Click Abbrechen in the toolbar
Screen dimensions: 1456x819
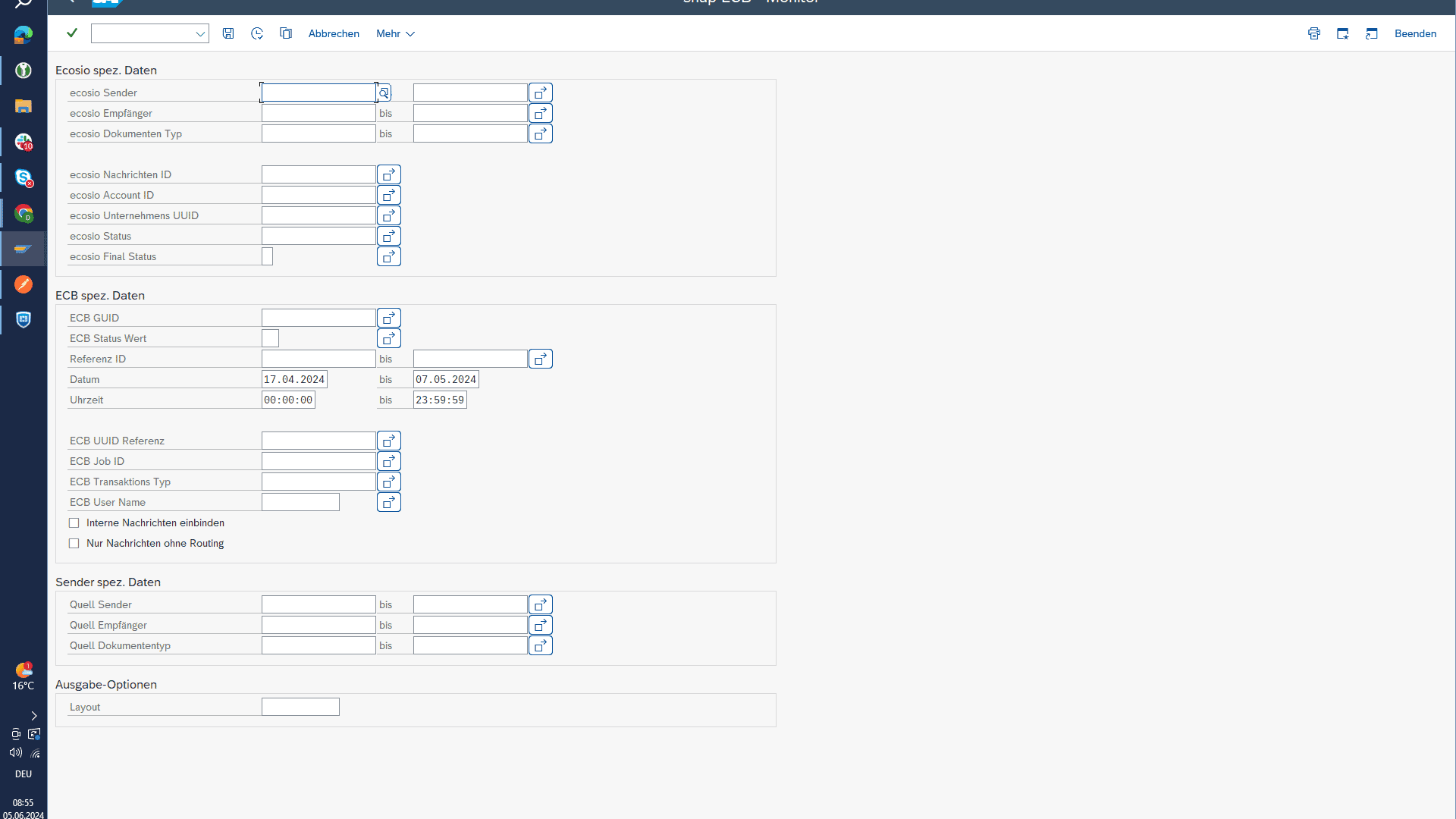[x=334, y=33]
